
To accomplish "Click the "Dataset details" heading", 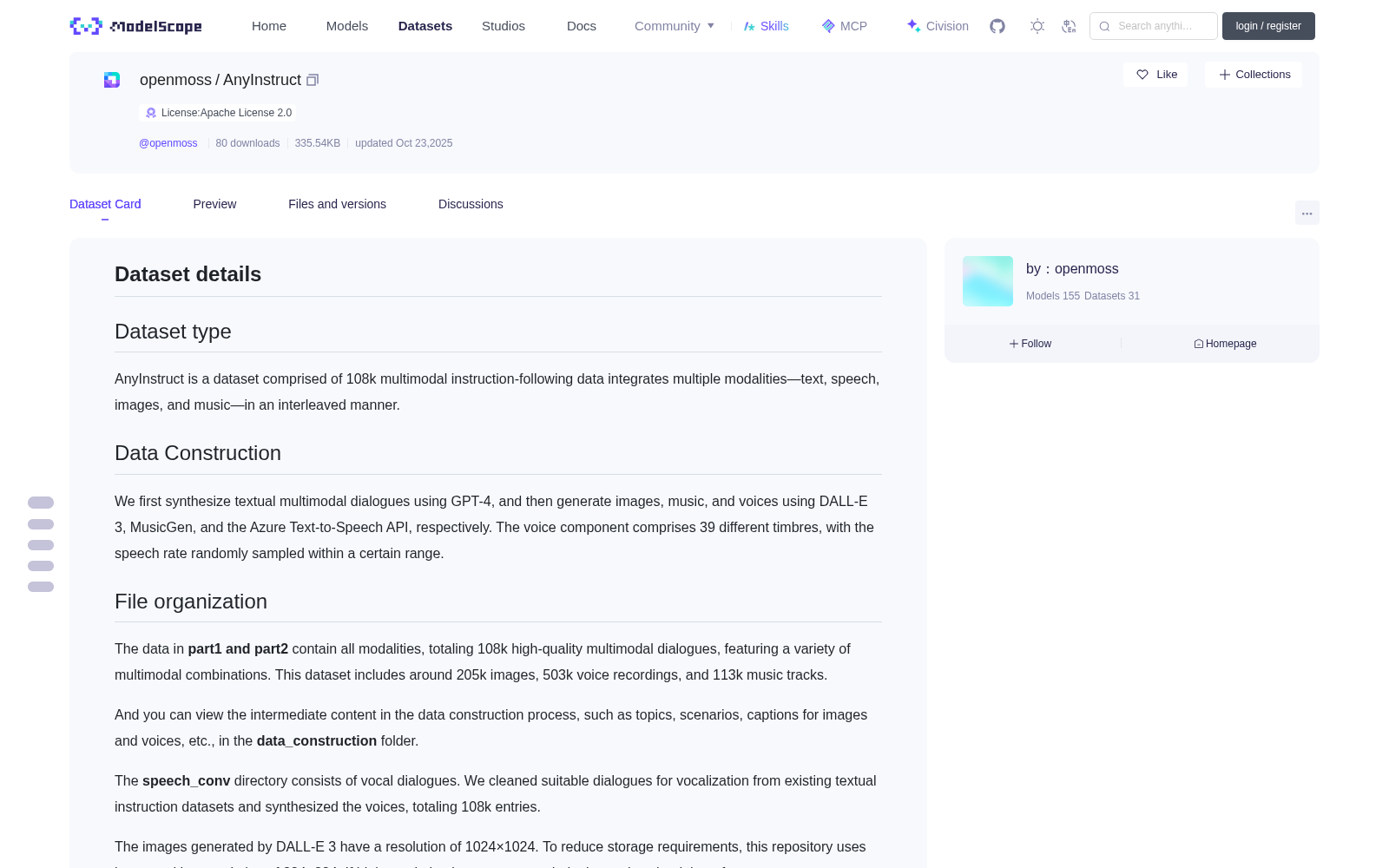I will 188,274.
